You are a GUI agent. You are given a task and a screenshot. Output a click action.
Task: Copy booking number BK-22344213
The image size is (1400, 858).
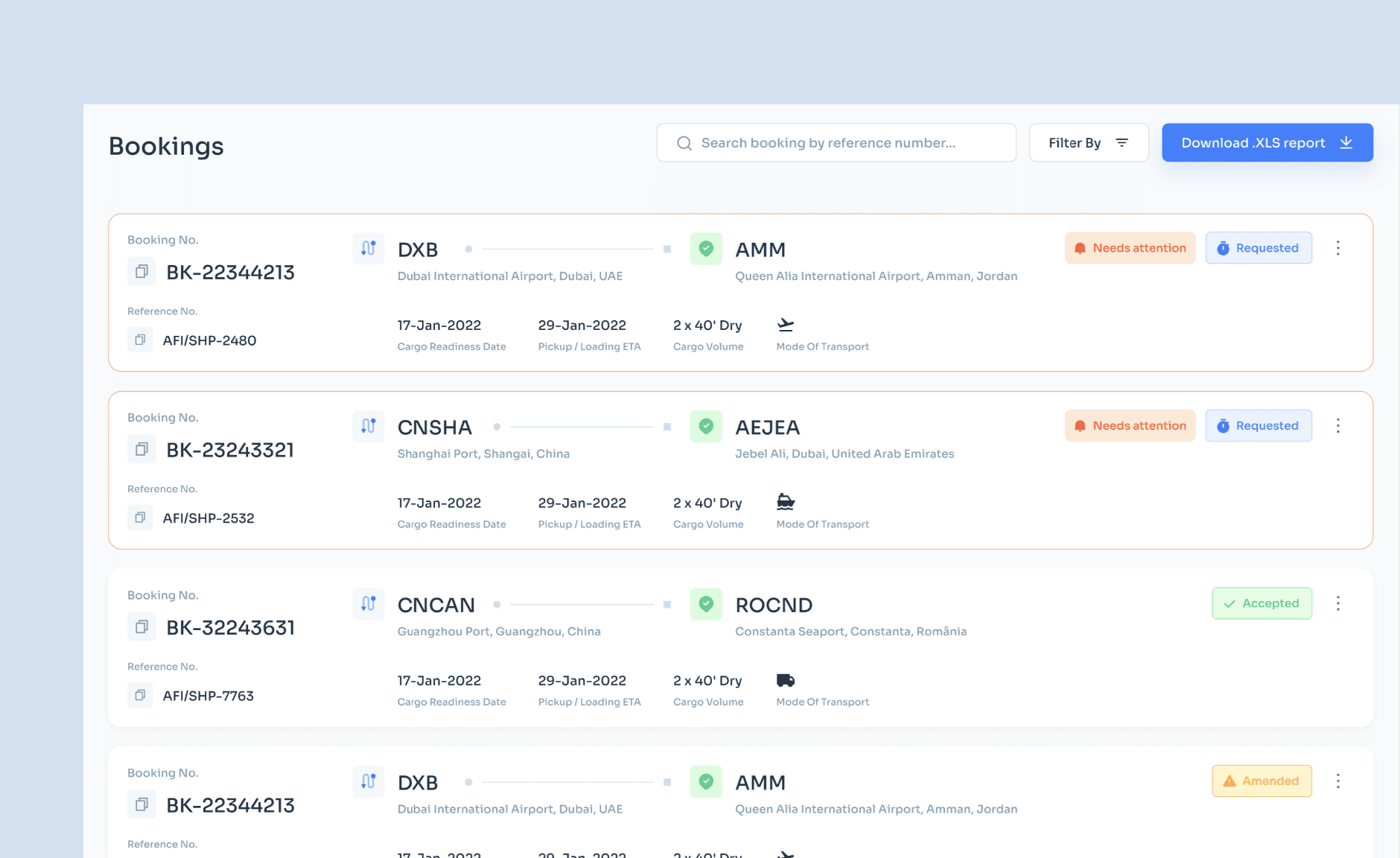tap(141, 271)
